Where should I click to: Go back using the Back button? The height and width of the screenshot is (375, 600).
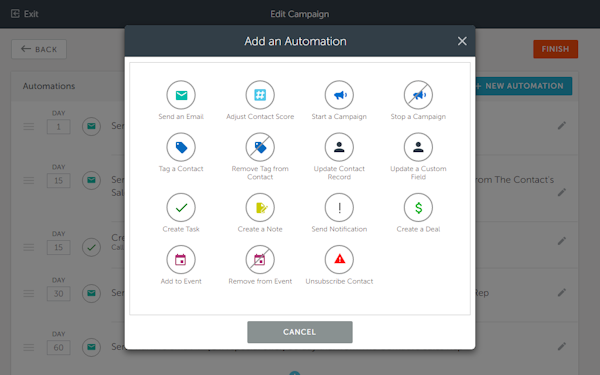click(x=39, y=49)
